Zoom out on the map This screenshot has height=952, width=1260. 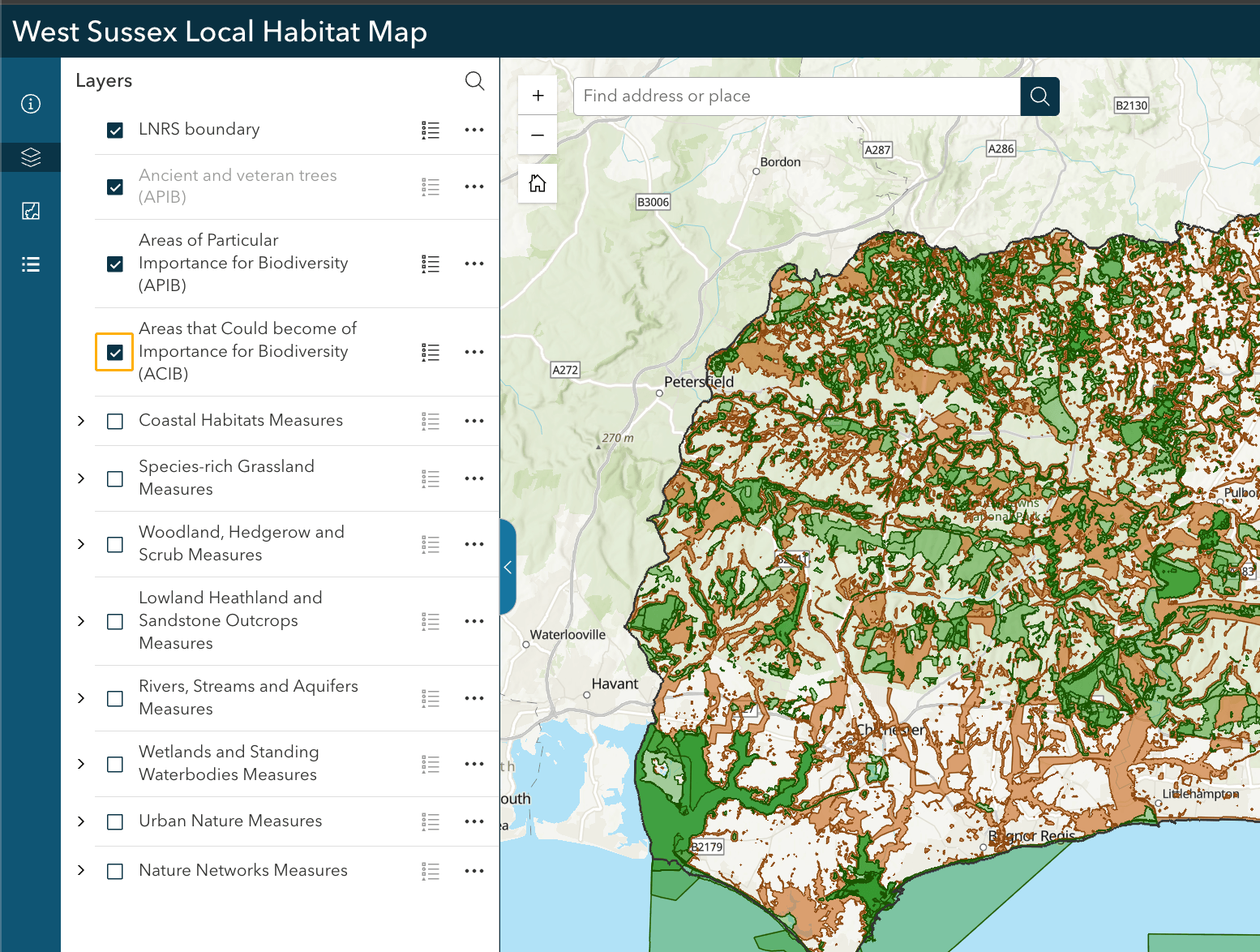[x=538, y=135]
